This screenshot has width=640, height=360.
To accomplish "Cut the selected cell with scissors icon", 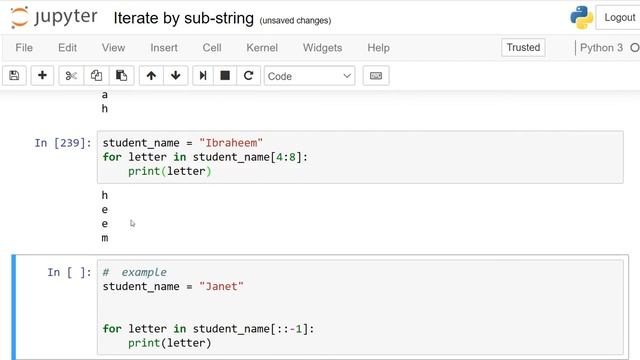I will tap(71, 76).
